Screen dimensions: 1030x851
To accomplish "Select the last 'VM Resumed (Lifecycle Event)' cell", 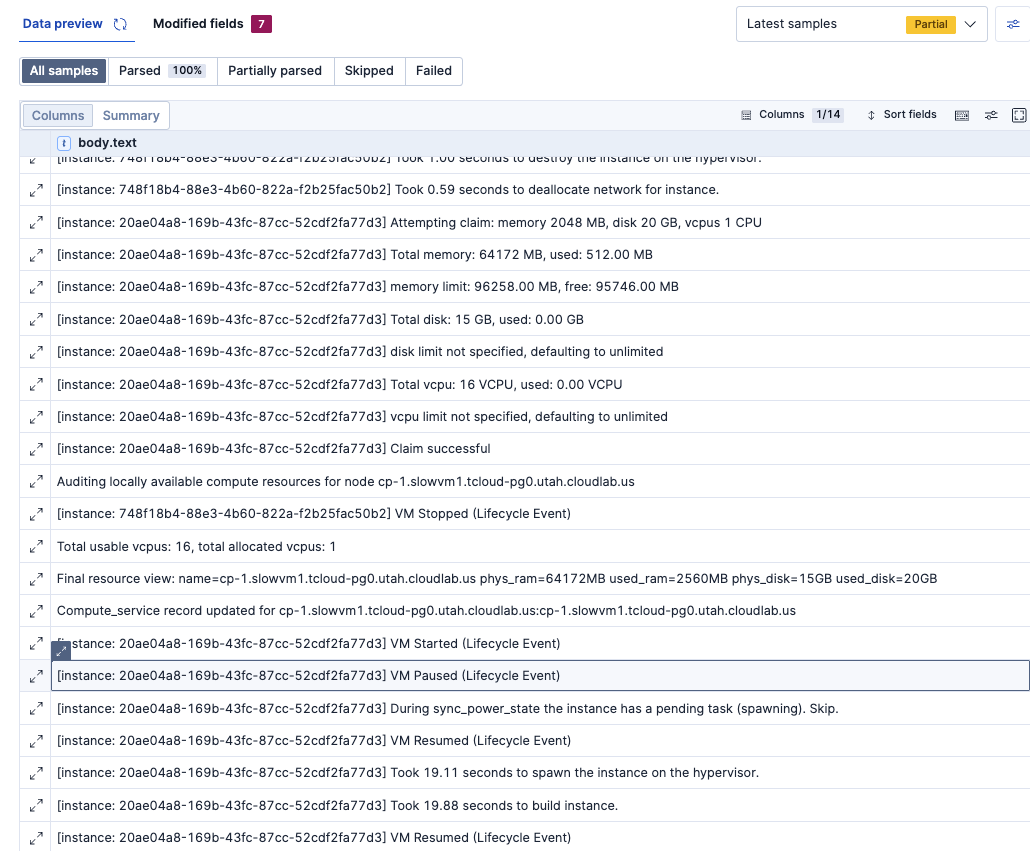I will [x=540, y=837].
